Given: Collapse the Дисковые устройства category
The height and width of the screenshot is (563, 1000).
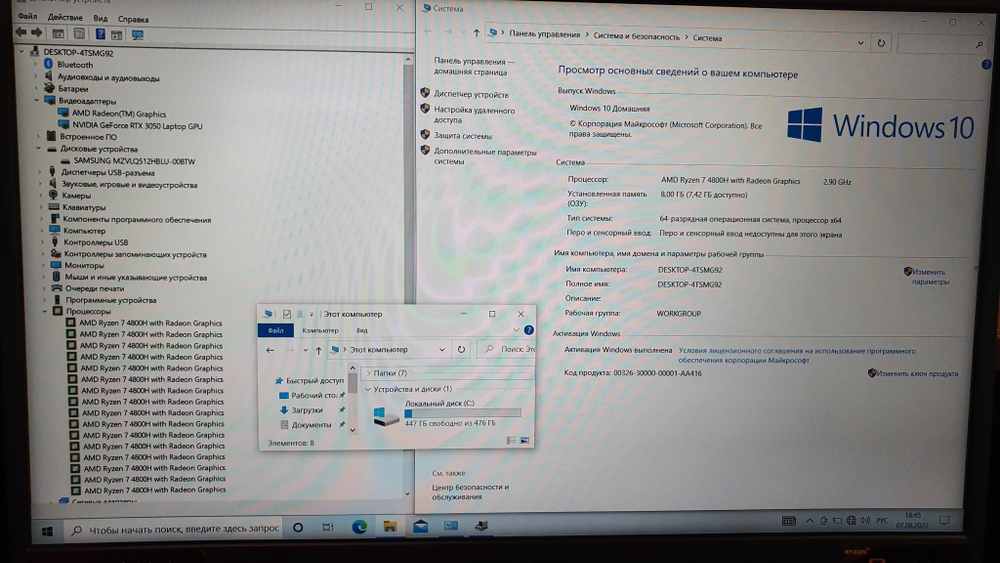Looking at the screenshot, I should click(39, 148).
